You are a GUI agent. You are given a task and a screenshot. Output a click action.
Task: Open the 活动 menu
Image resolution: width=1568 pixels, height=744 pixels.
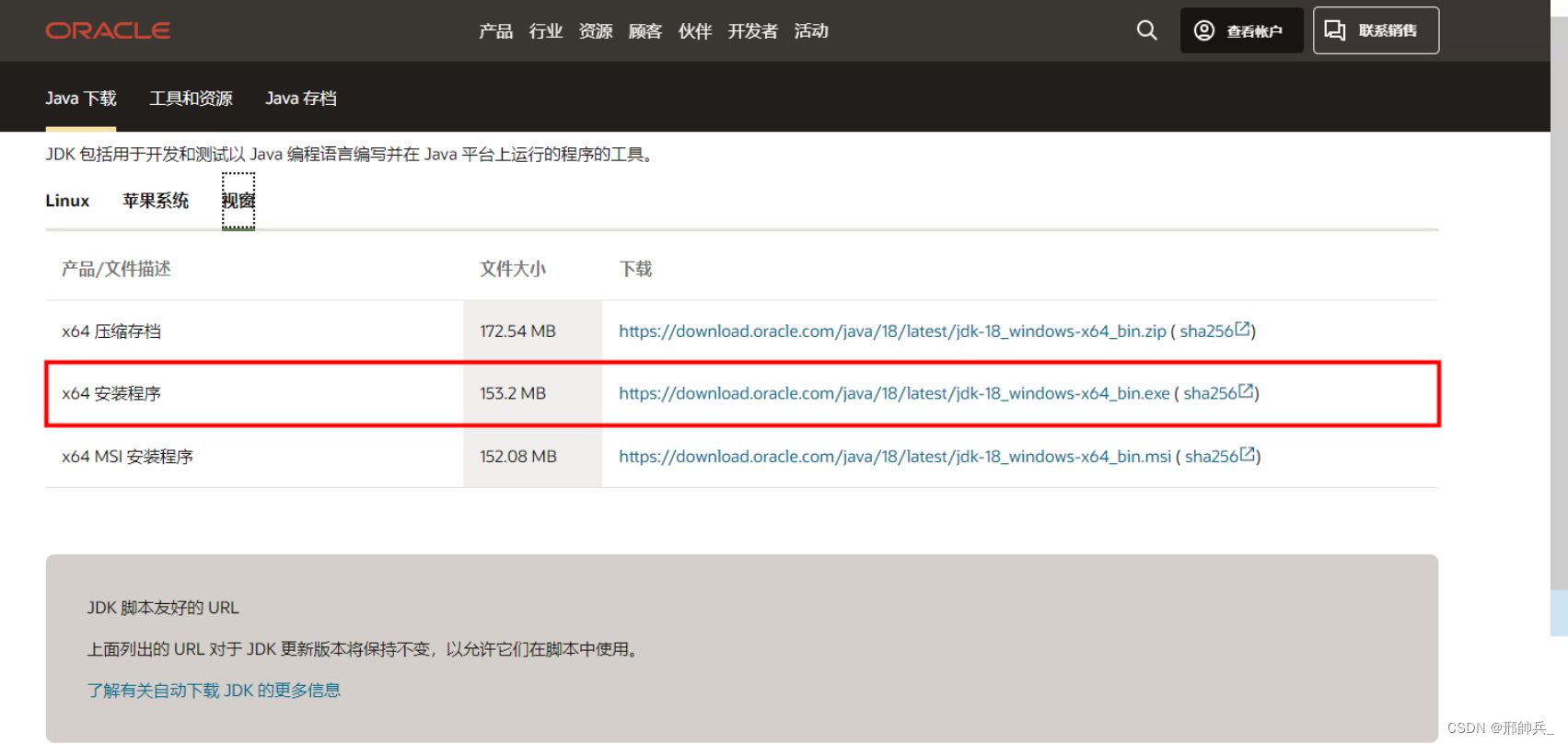(x=811, y=31)
